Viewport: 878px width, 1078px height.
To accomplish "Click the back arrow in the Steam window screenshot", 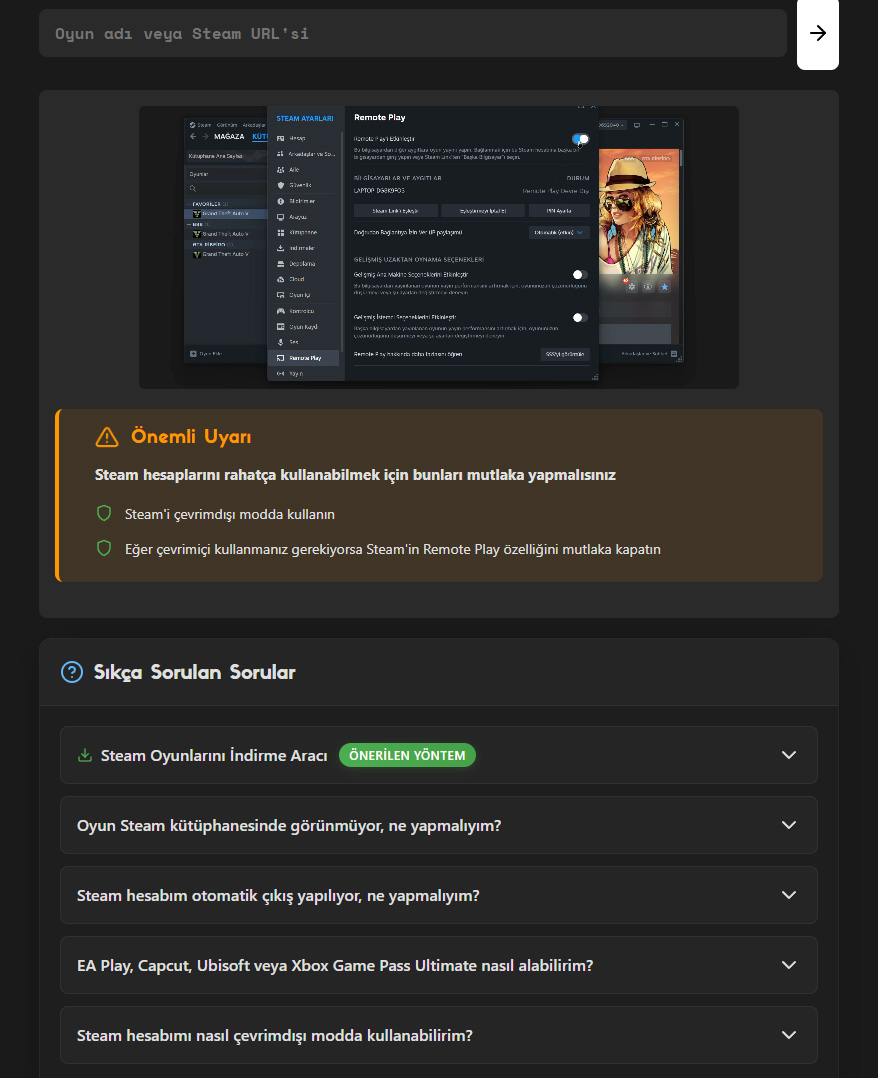I will pos(192,136).
